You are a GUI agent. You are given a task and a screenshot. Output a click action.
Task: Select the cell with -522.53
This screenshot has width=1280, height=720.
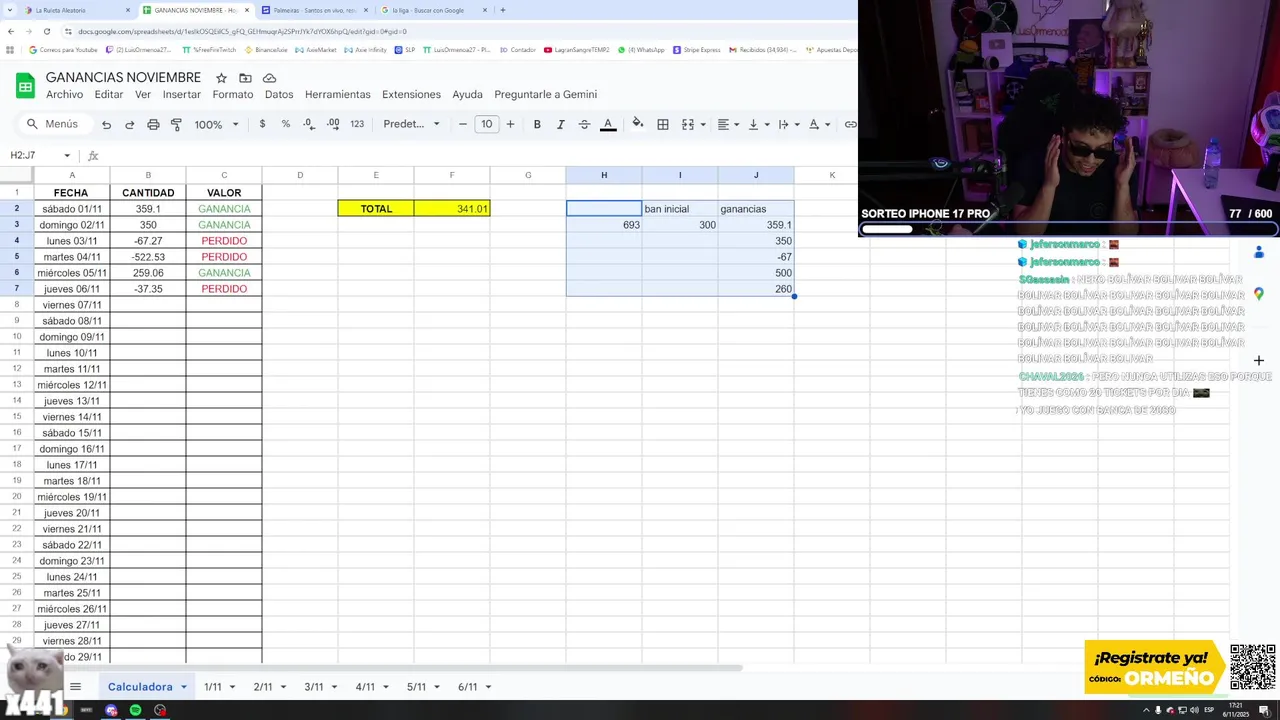pyautogui.click(x=148, y=257)
